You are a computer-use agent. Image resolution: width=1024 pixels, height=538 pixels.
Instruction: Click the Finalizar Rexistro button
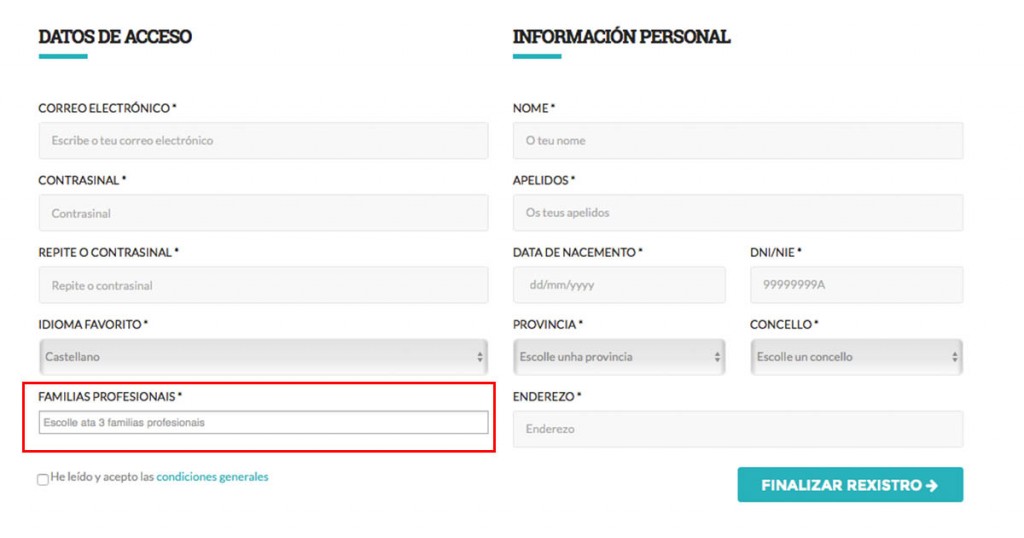850,484
